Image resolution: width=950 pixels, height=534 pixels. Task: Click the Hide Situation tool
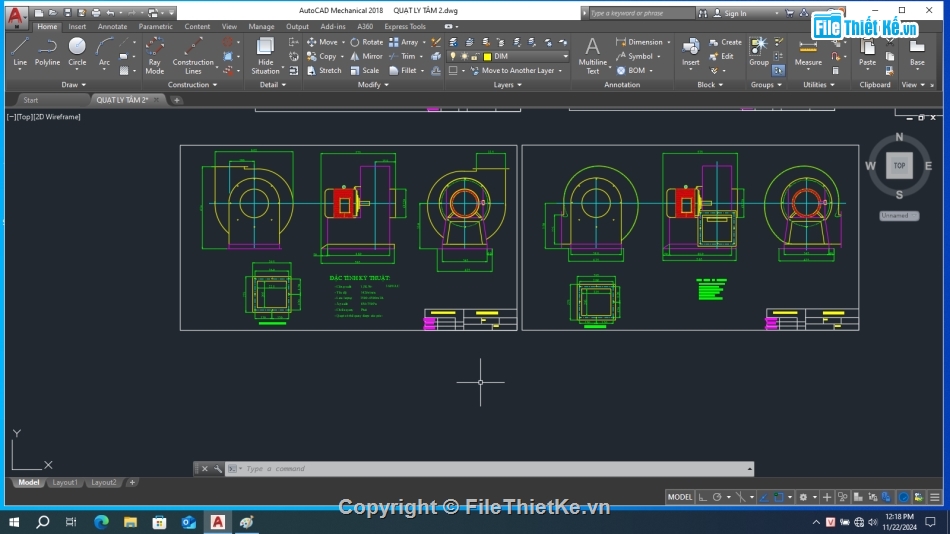265,55
